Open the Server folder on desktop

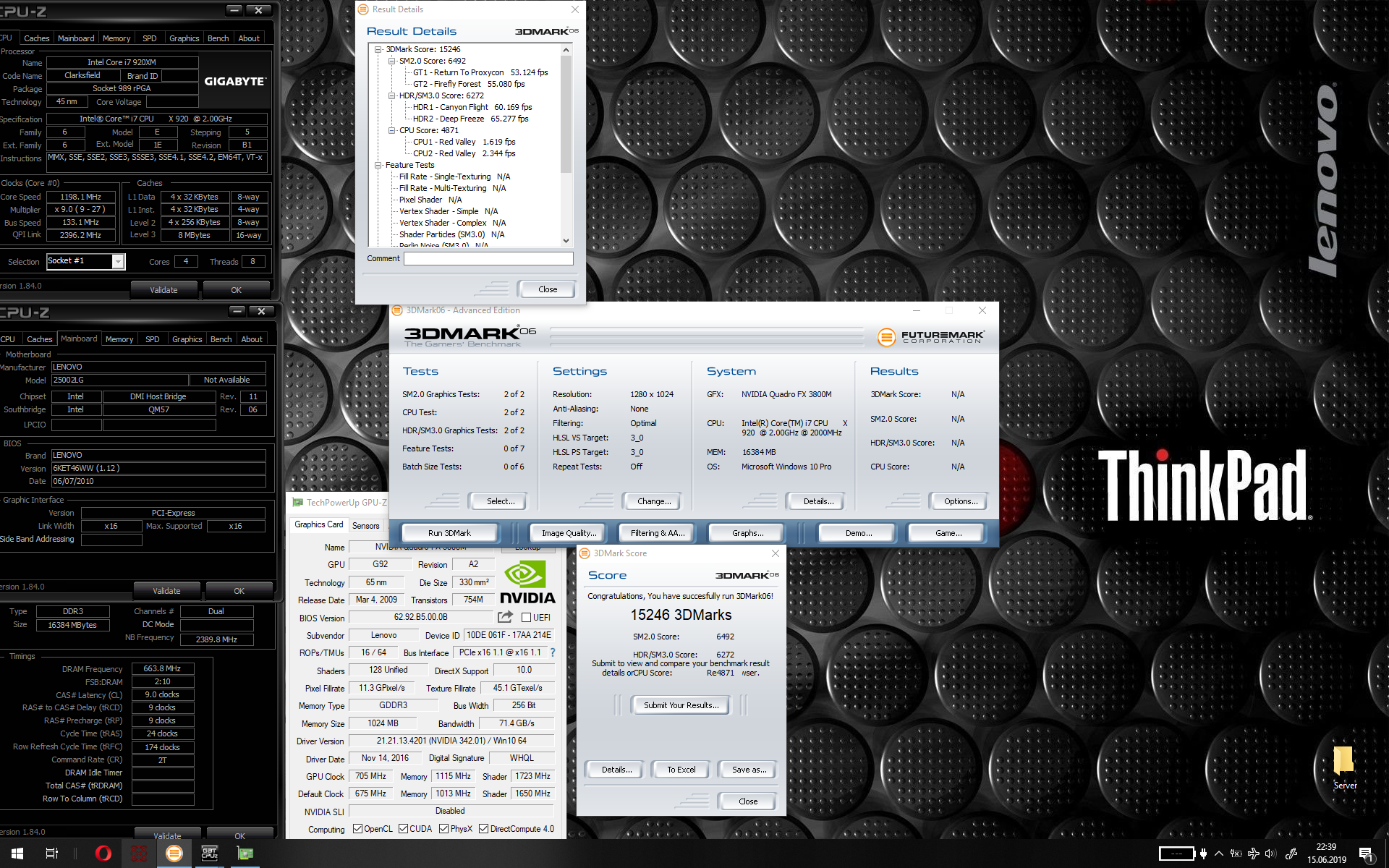(1344, 768)
